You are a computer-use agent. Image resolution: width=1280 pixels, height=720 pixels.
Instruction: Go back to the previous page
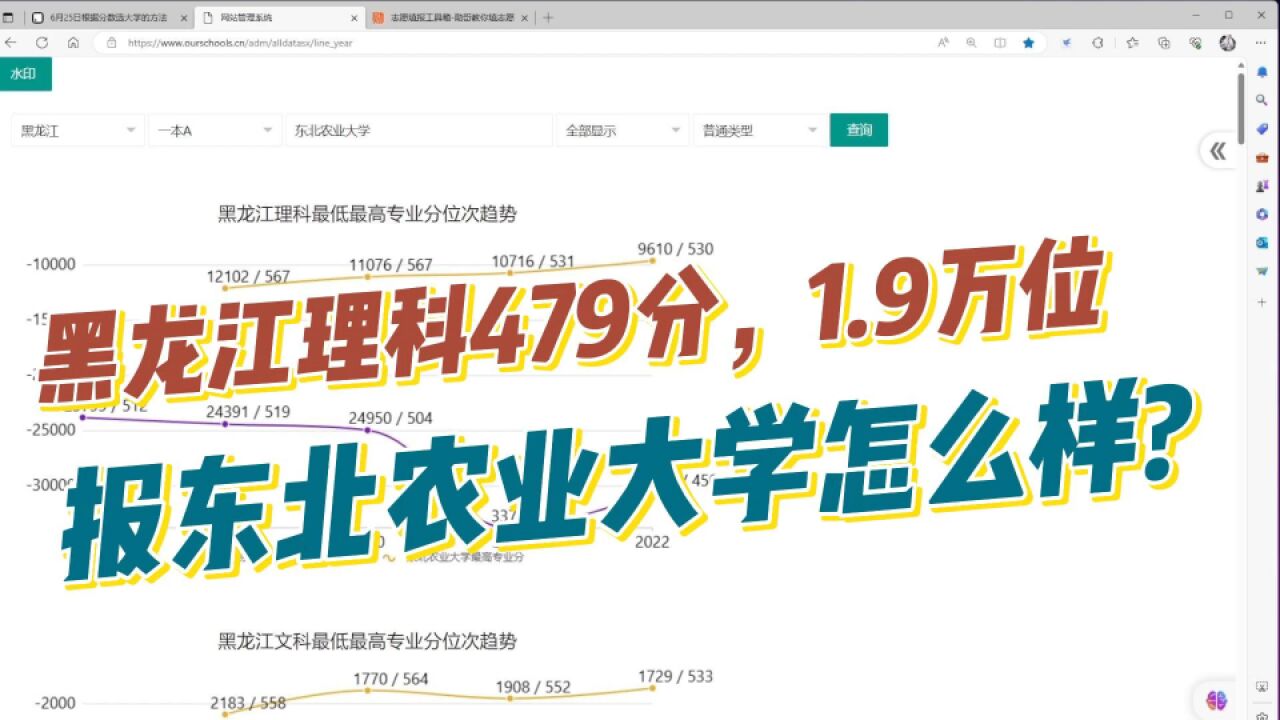[11, 43]
